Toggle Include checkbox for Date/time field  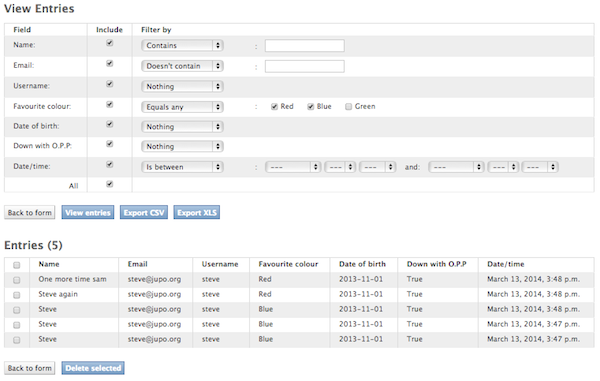109,164
